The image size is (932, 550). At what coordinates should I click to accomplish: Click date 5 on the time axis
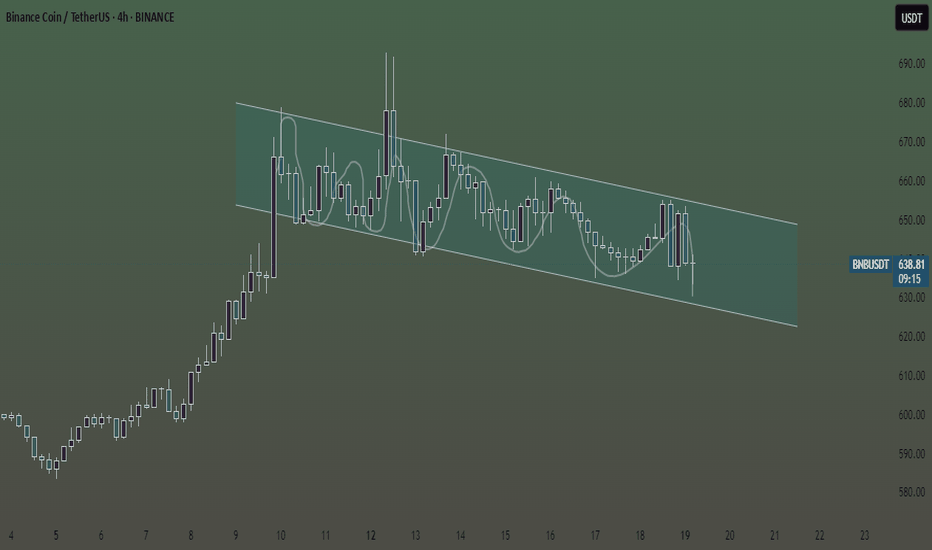(x=56, y=536)
